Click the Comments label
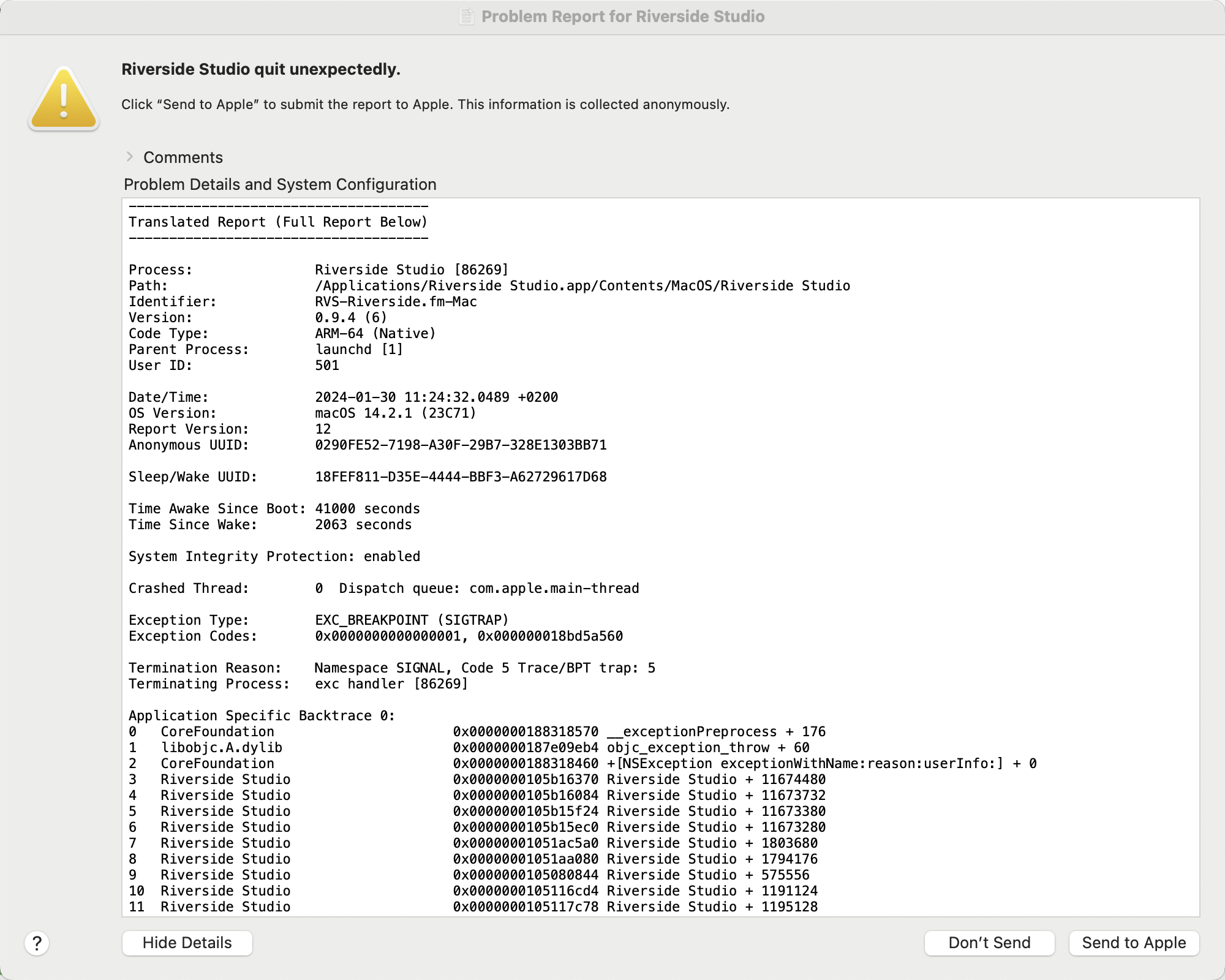The height and width of the screenshot is (980, 1225). [x=183, y=157]
